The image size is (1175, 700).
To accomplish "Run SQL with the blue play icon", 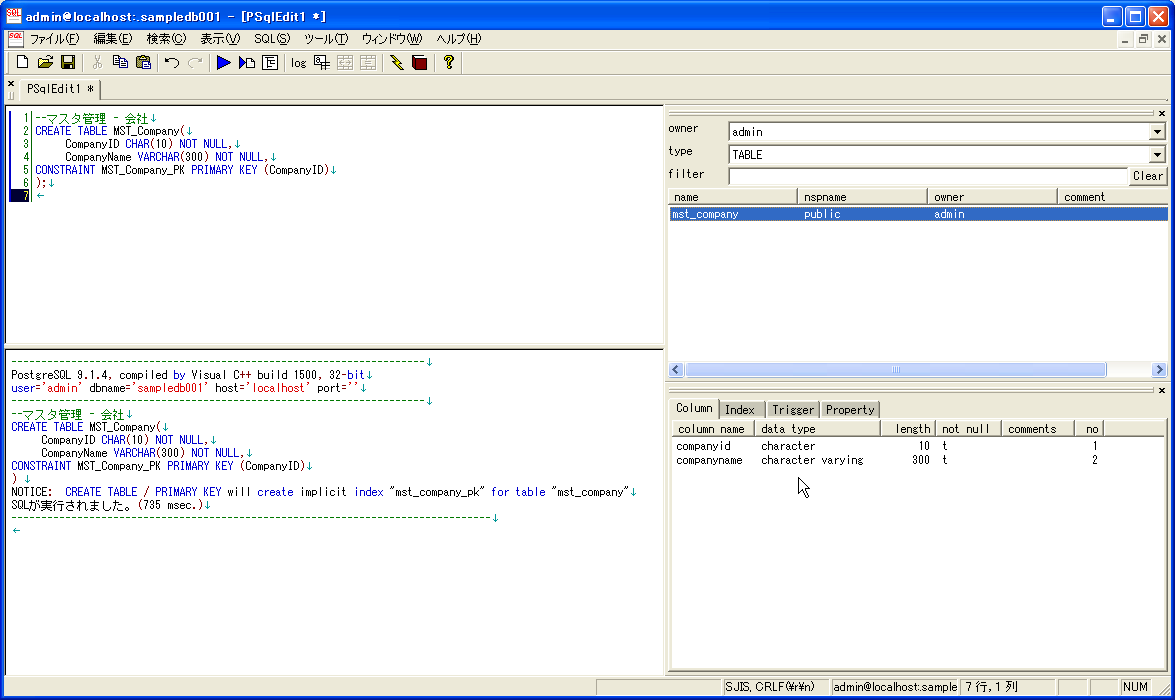I will click(x=224, y=63).
